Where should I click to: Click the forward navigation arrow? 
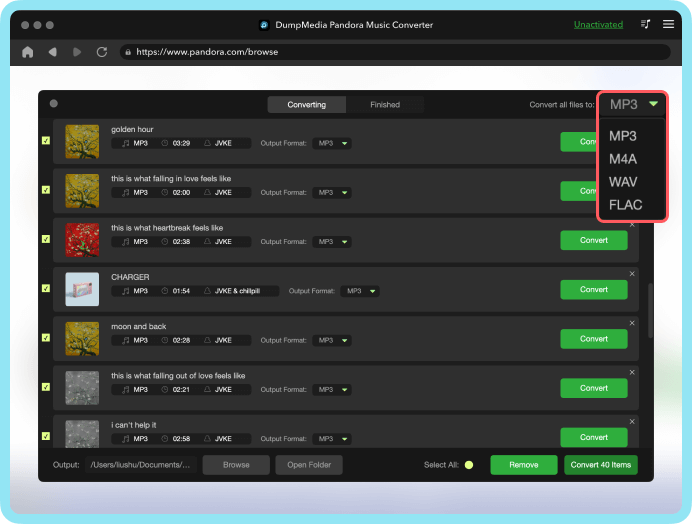[x=77, y=52]
